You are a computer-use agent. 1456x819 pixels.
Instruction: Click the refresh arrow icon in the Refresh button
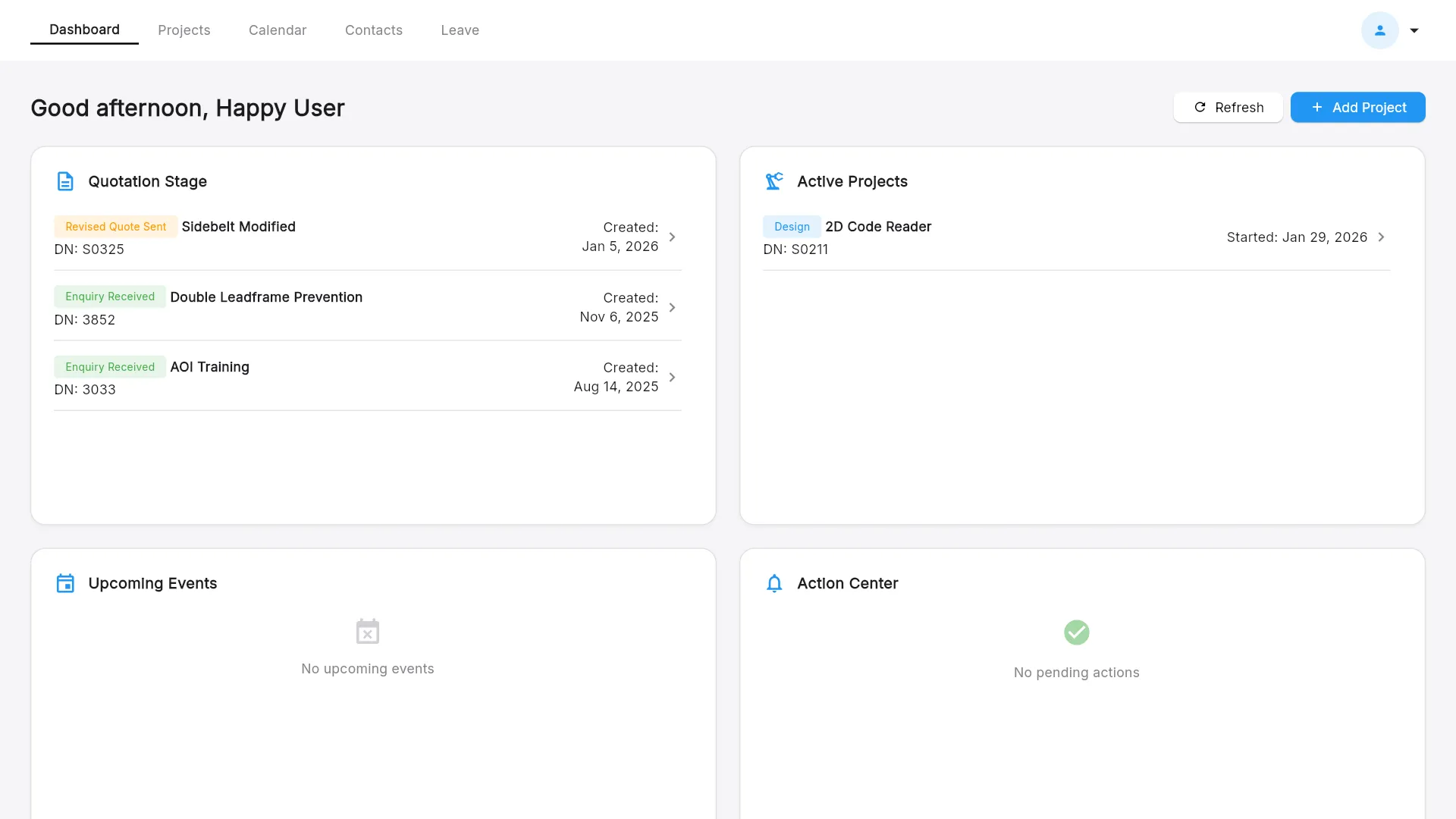[1200, 107]
